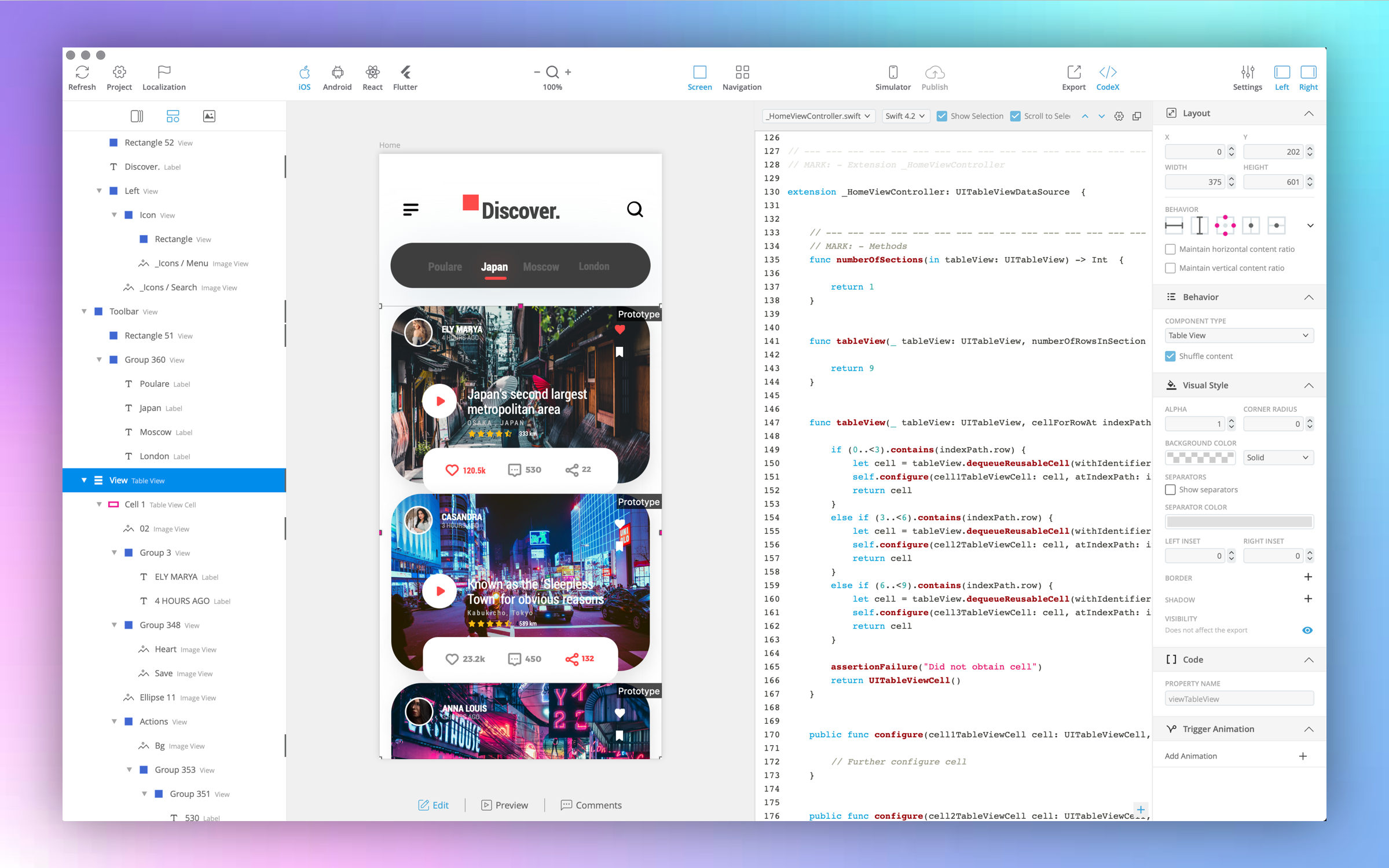Screen dimensions: 1389x868
Task: Toggle the visibility eye icon
Action: [x=1307, y=630]
